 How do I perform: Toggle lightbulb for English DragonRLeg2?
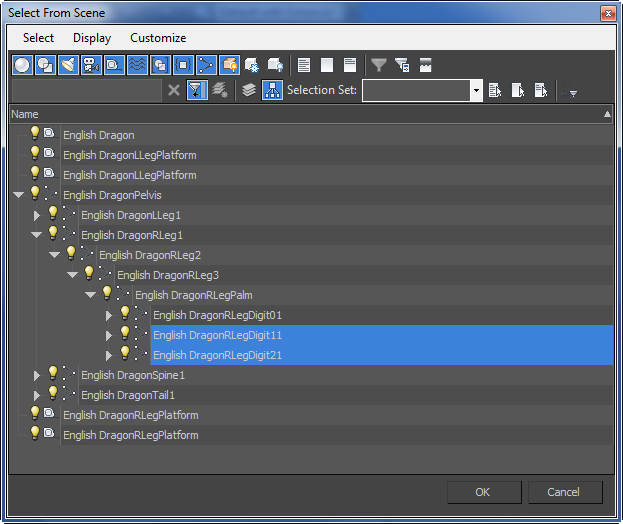pos(71,253)
